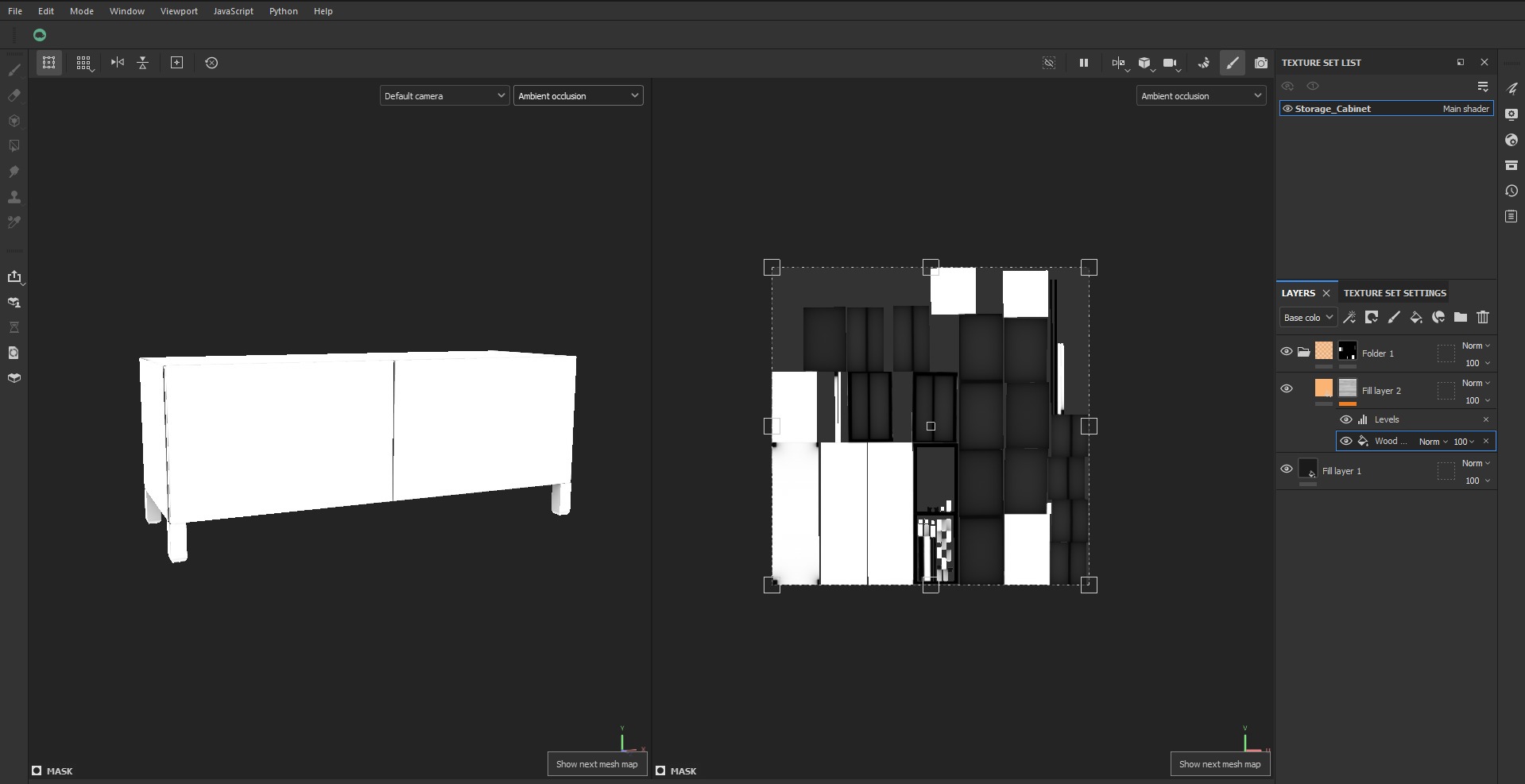1525x784 pixels.
Task: Open the Base color channel dropdown
Action: point(1307,318)
